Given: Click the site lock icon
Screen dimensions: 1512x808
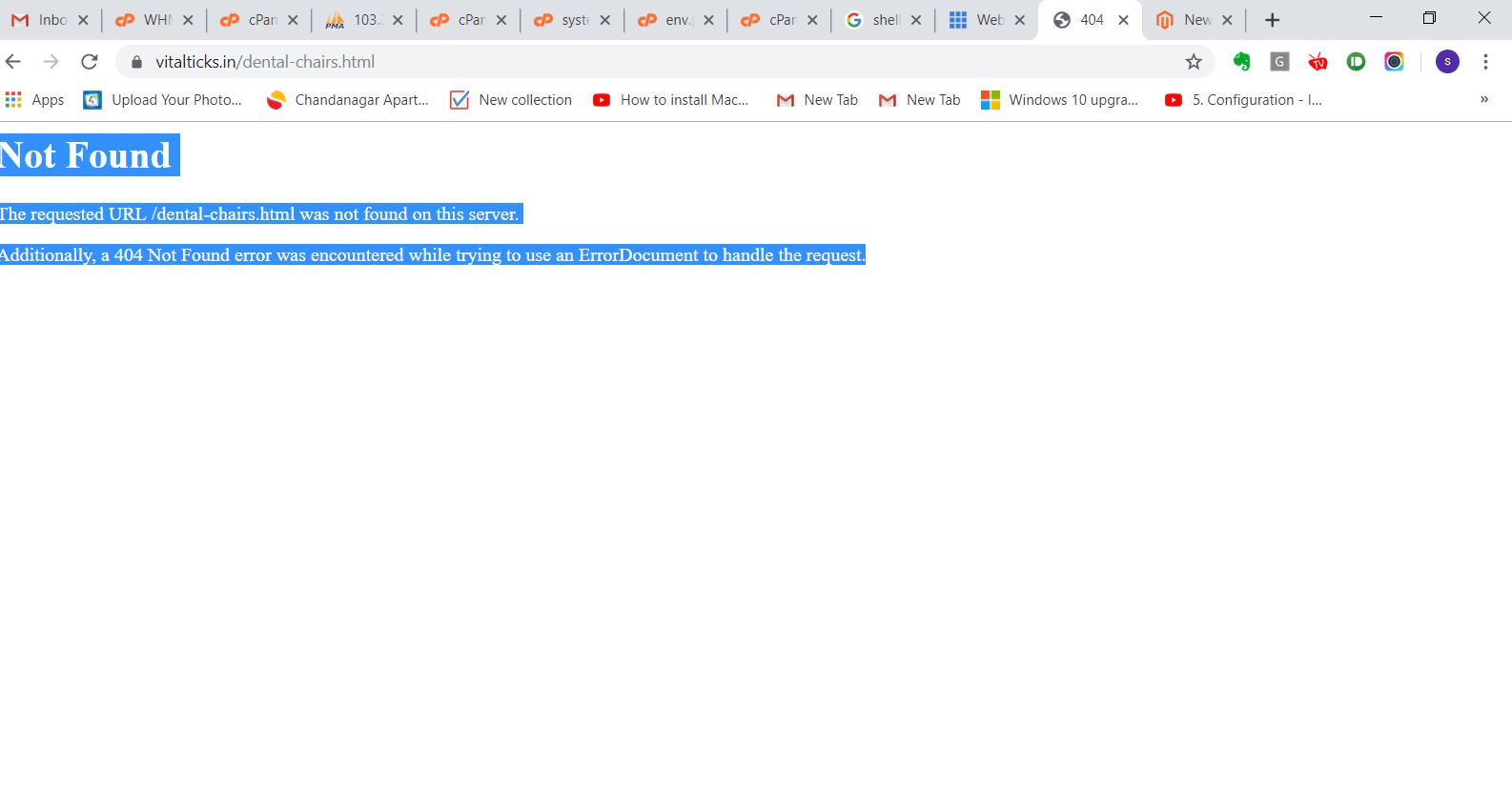Looking at the screenshot, I should point(136,62).
